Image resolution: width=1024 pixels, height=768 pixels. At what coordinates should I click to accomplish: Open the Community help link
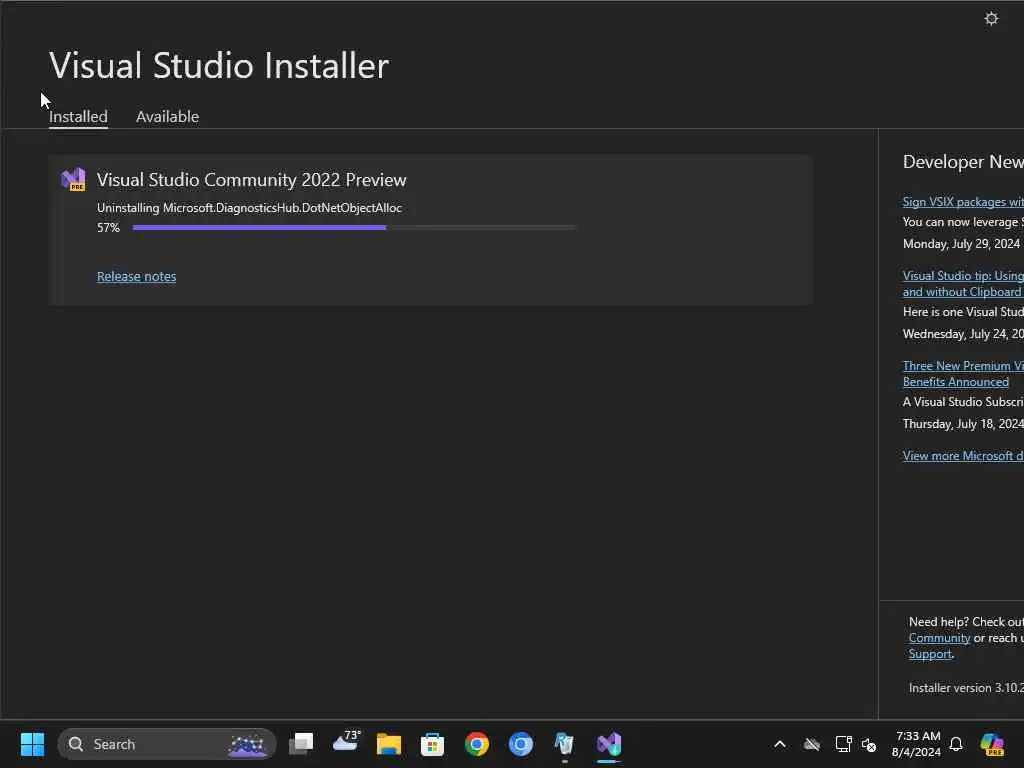pos(939,638)
